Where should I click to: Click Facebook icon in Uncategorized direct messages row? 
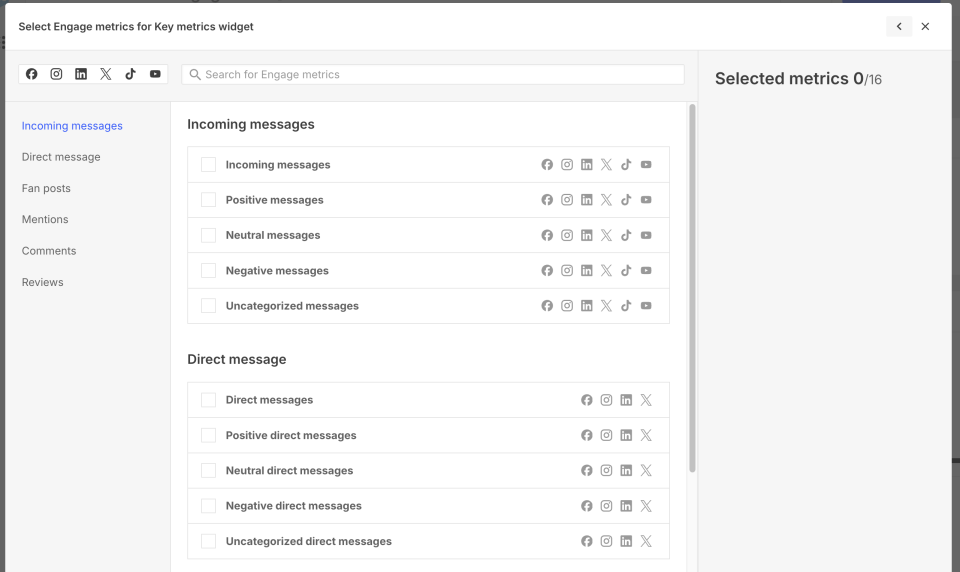coord(587,541)
